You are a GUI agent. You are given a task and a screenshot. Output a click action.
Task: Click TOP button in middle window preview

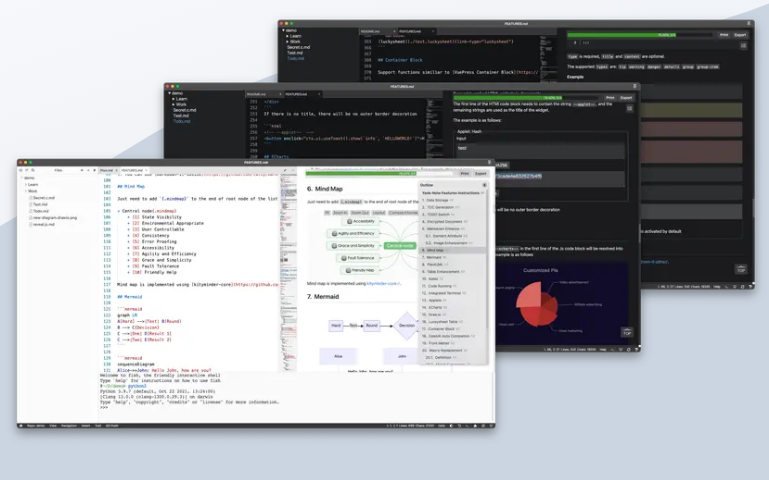[627, 333]
